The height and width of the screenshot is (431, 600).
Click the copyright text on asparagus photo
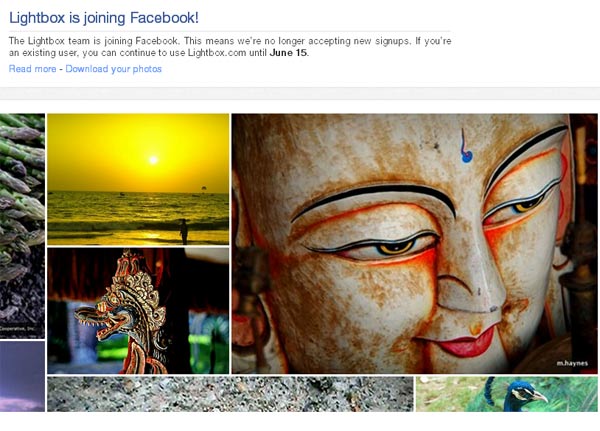[18, 328]
